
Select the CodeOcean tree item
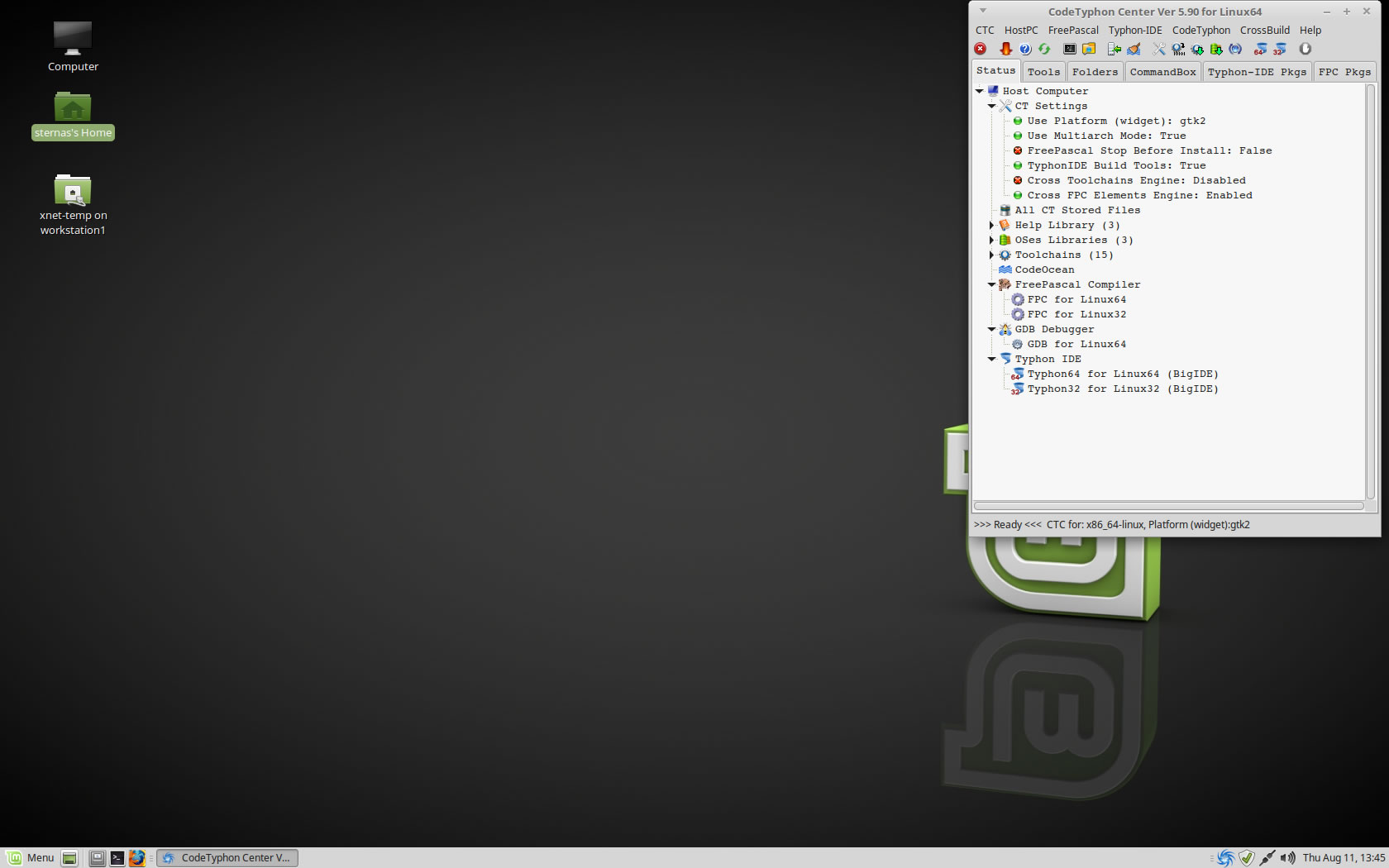[x=1044, y=269]
